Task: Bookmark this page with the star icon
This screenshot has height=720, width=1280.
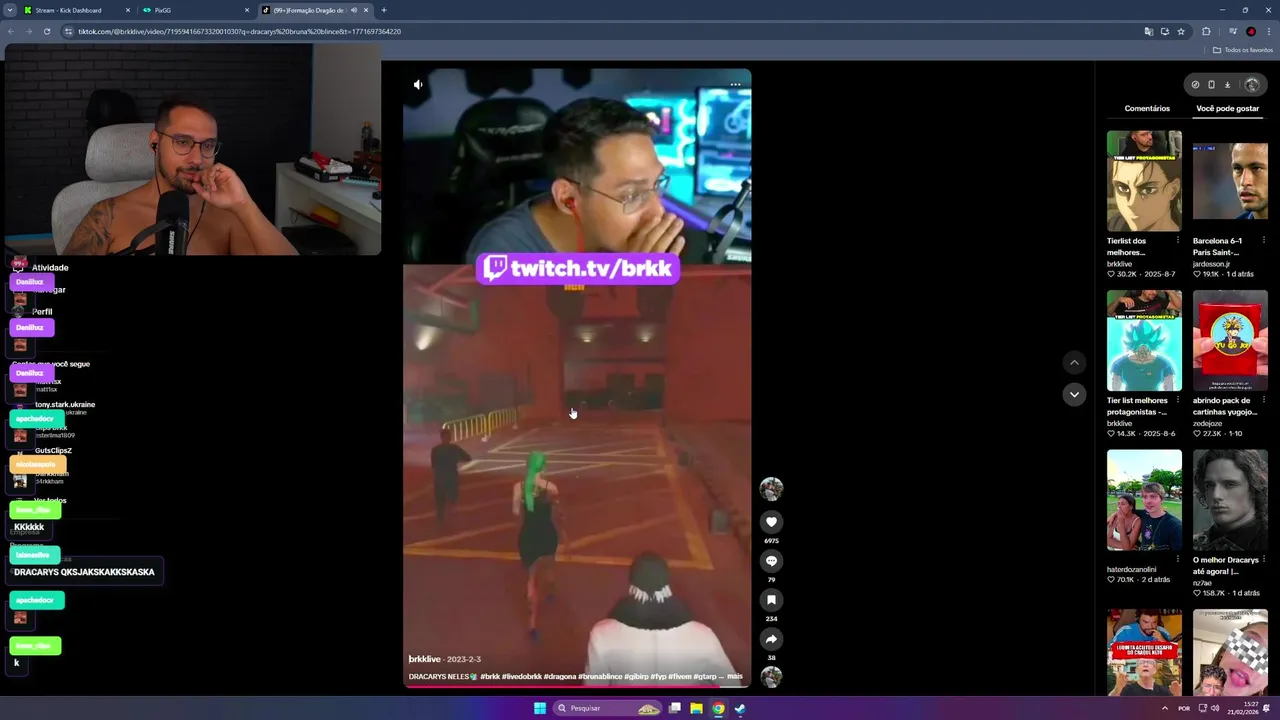Action: click(1181, 31)
